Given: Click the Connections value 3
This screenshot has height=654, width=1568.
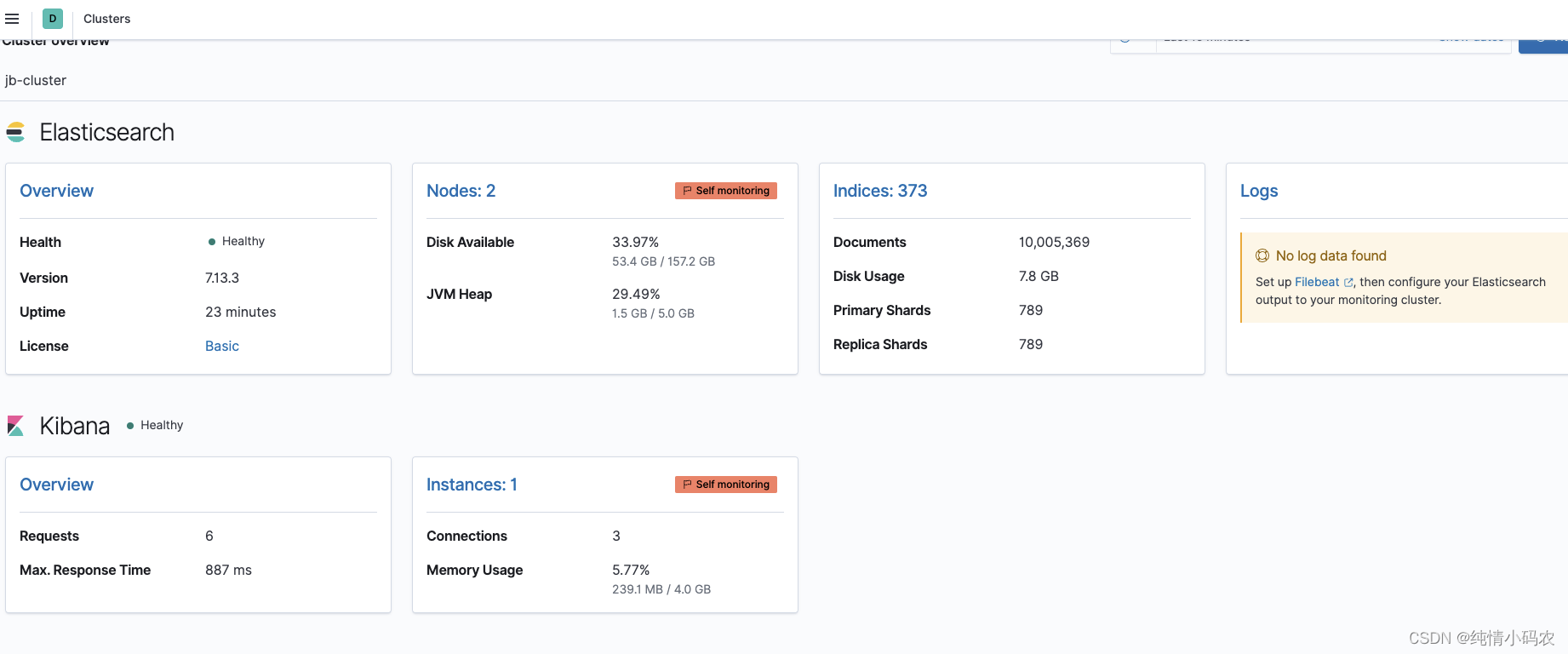Looking at the screenshot, I should (x=616, y=536).
